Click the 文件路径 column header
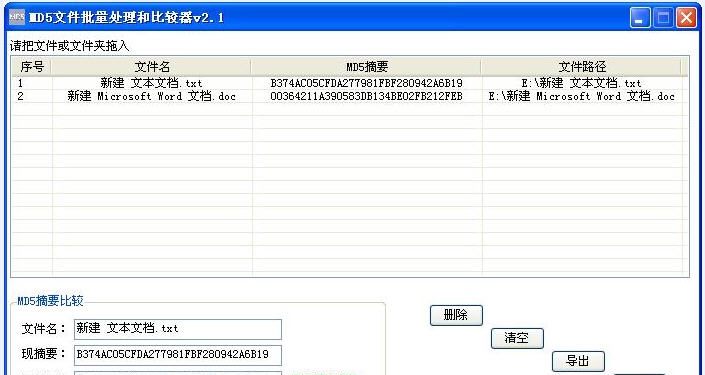The image size is (705, 375). 582,67
